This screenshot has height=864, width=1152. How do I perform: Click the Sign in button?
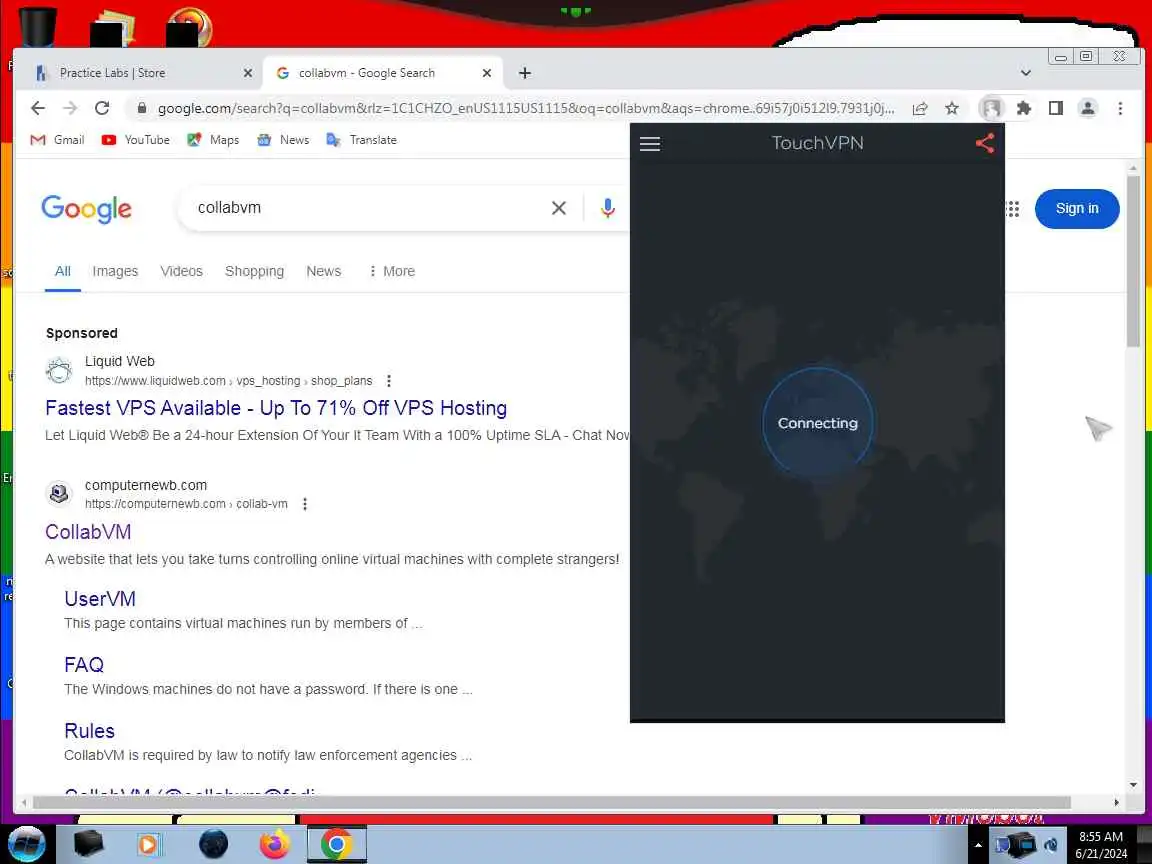tap(1077, 209)
